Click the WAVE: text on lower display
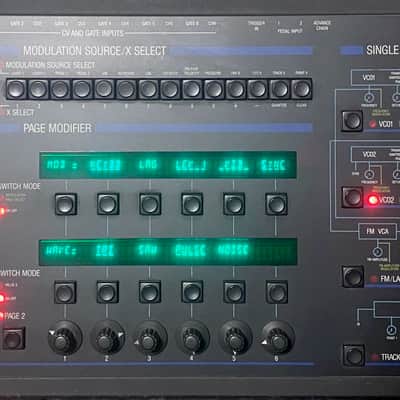This screenshot has width=400, height=400. click(61, 251)
